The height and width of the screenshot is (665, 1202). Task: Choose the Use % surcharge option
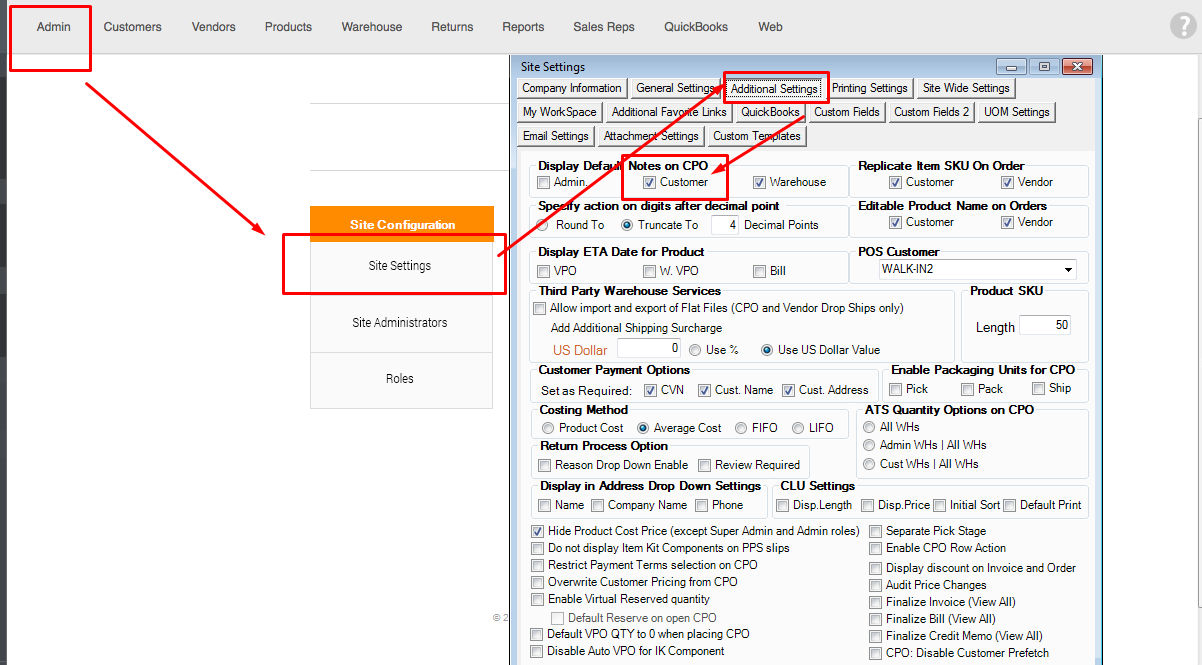695,350
